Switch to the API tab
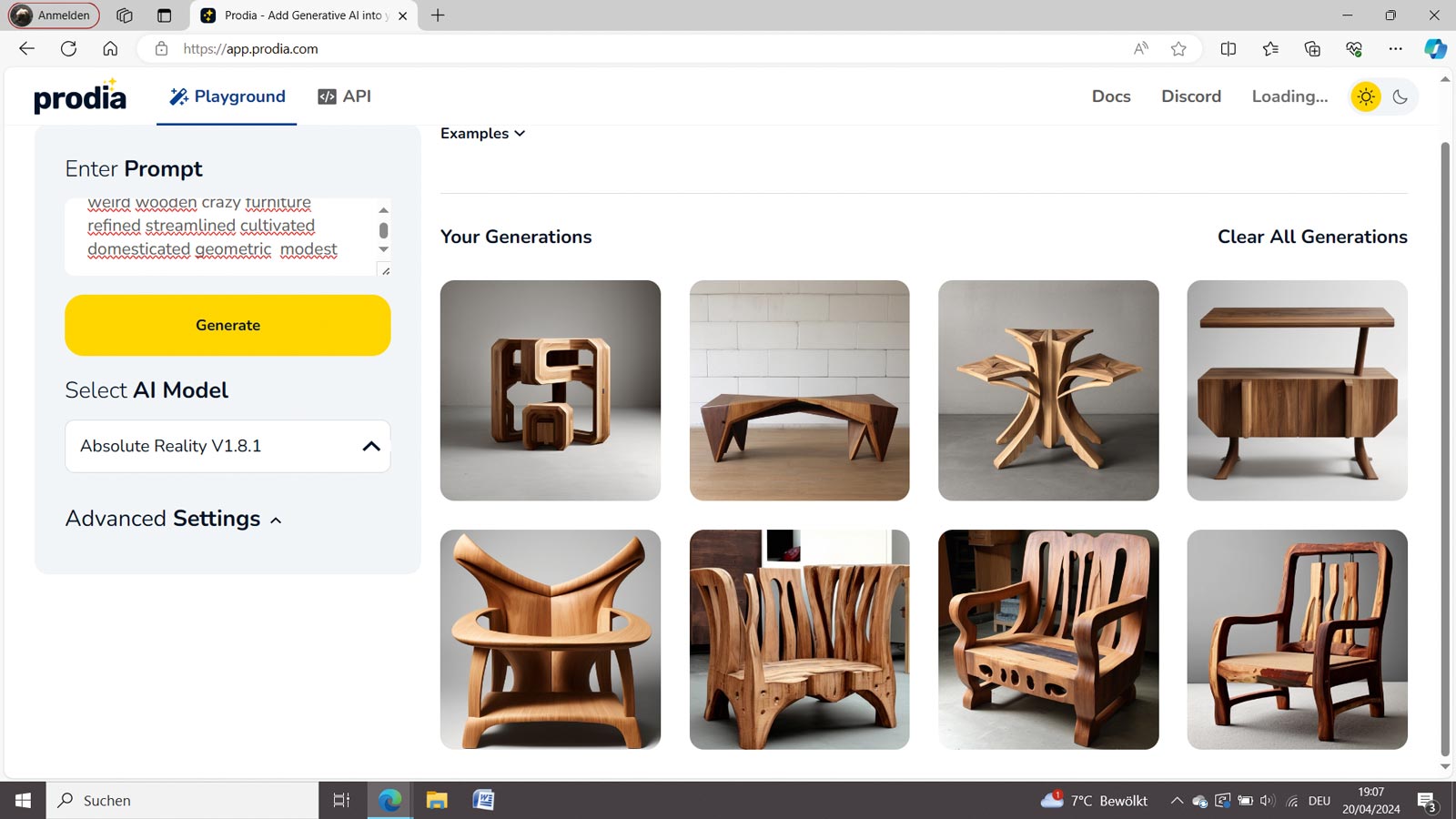The image size is (1456, 819). pyautogui.click(x=344, y=96)
